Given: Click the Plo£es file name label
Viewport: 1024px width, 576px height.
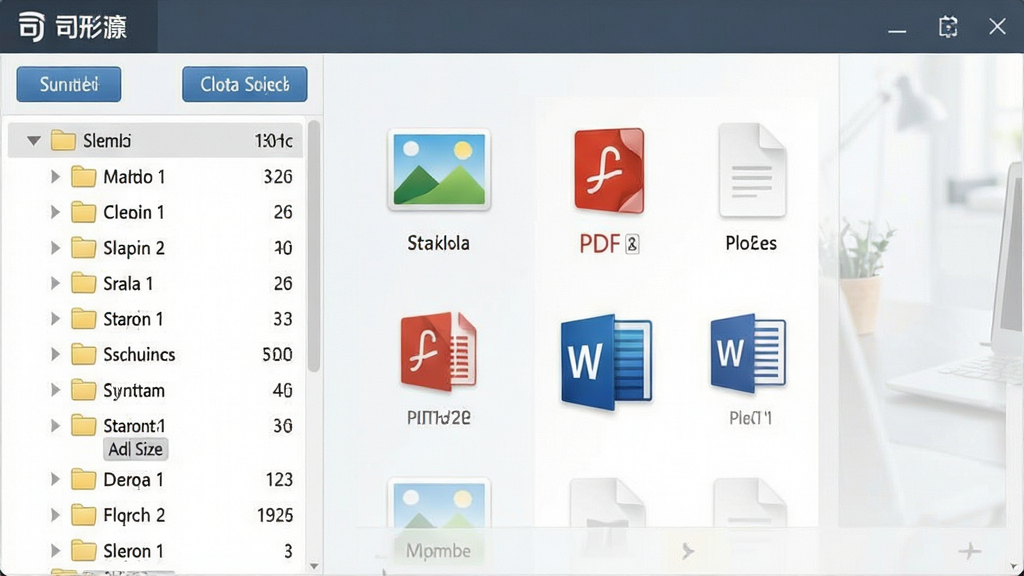Looking at the screenshot, I should pos(751,244).
